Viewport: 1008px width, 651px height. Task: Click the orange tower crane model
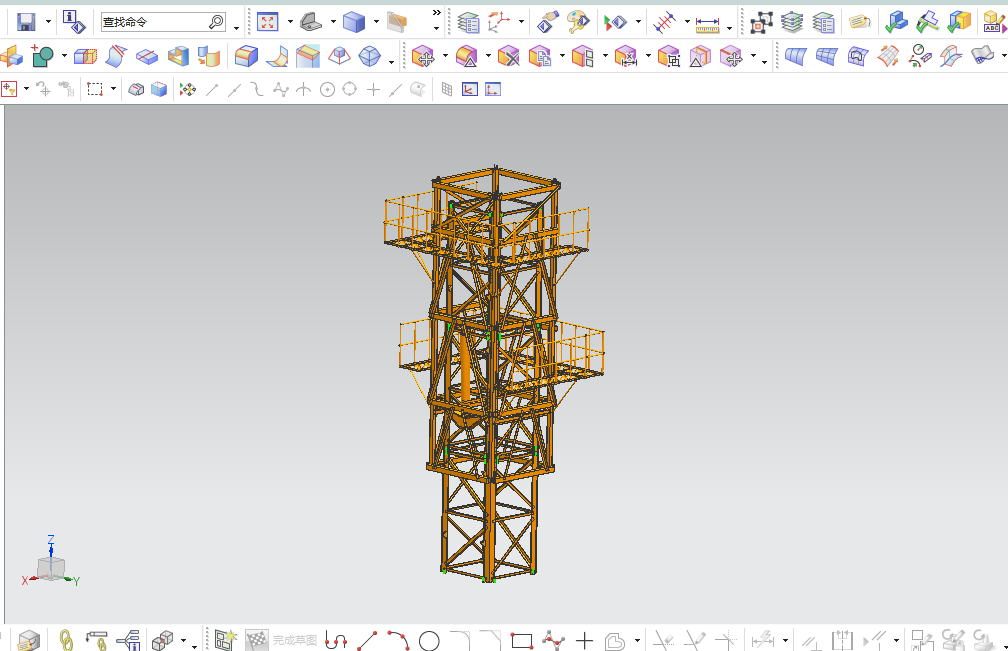coord(493,373)
